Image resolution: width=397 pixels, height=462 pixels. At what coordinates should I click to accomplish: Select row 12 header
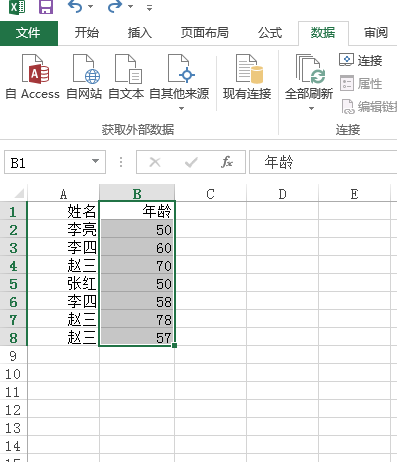point(13,410)
